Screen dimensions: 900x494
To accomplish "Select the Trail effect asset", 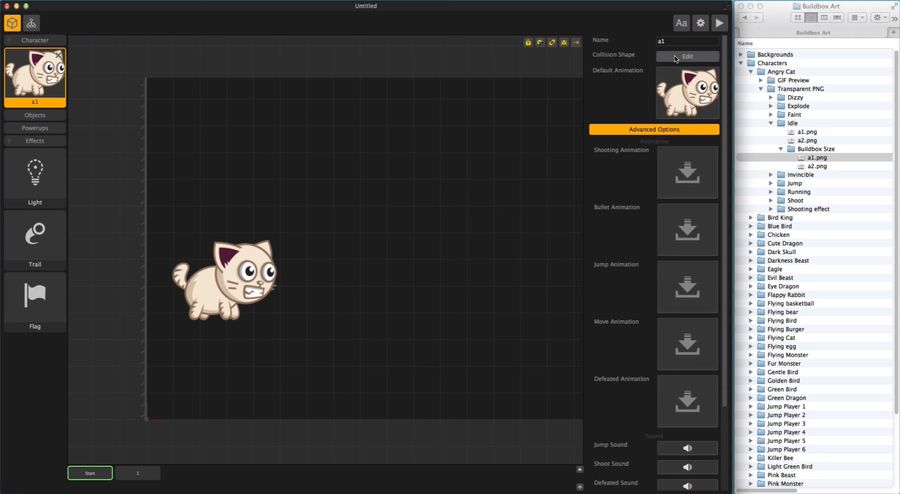I will point(35,240).
